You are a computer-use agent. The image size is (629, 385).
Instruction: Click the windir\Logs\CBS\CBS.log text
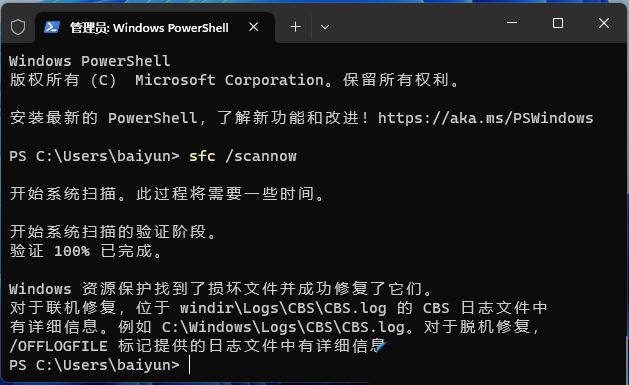point(283,308)
